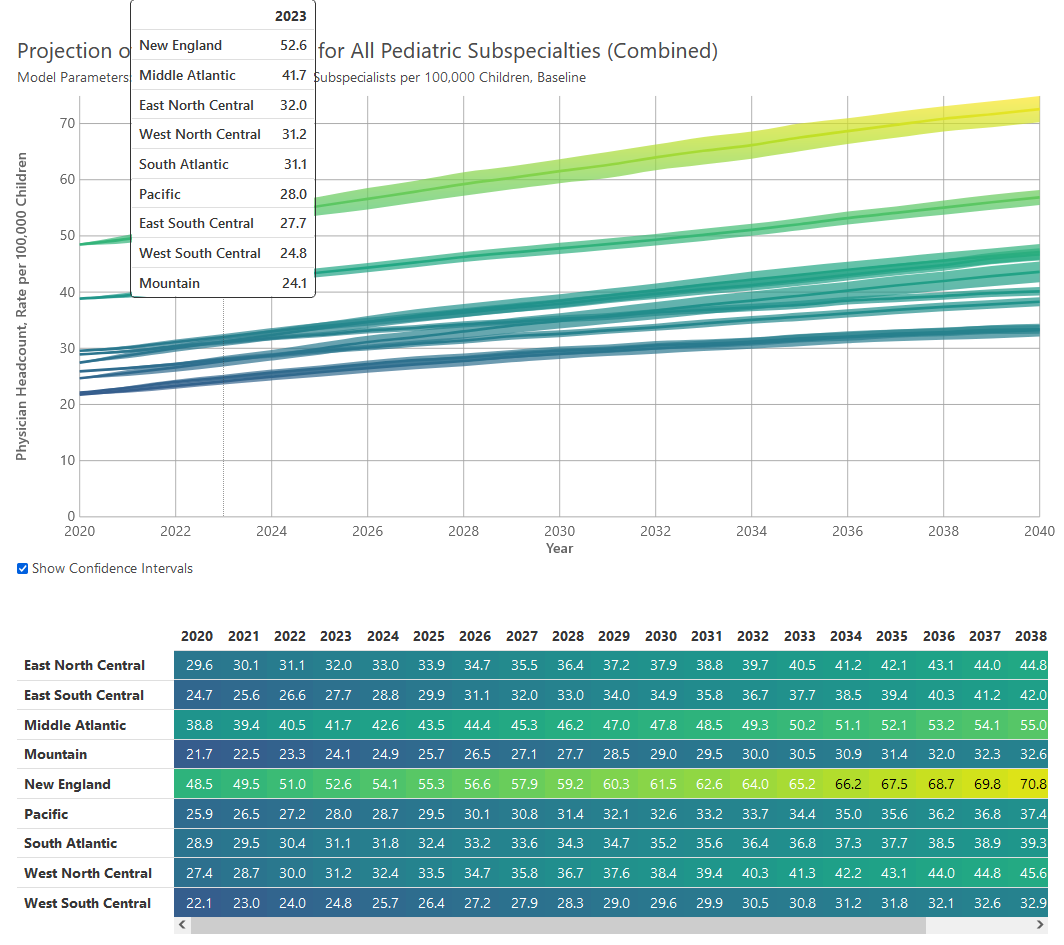Click the New England 2034 cell showing 66.2
The height and width of the screenshot is (945, 1064).
click(x=848, y=784)
